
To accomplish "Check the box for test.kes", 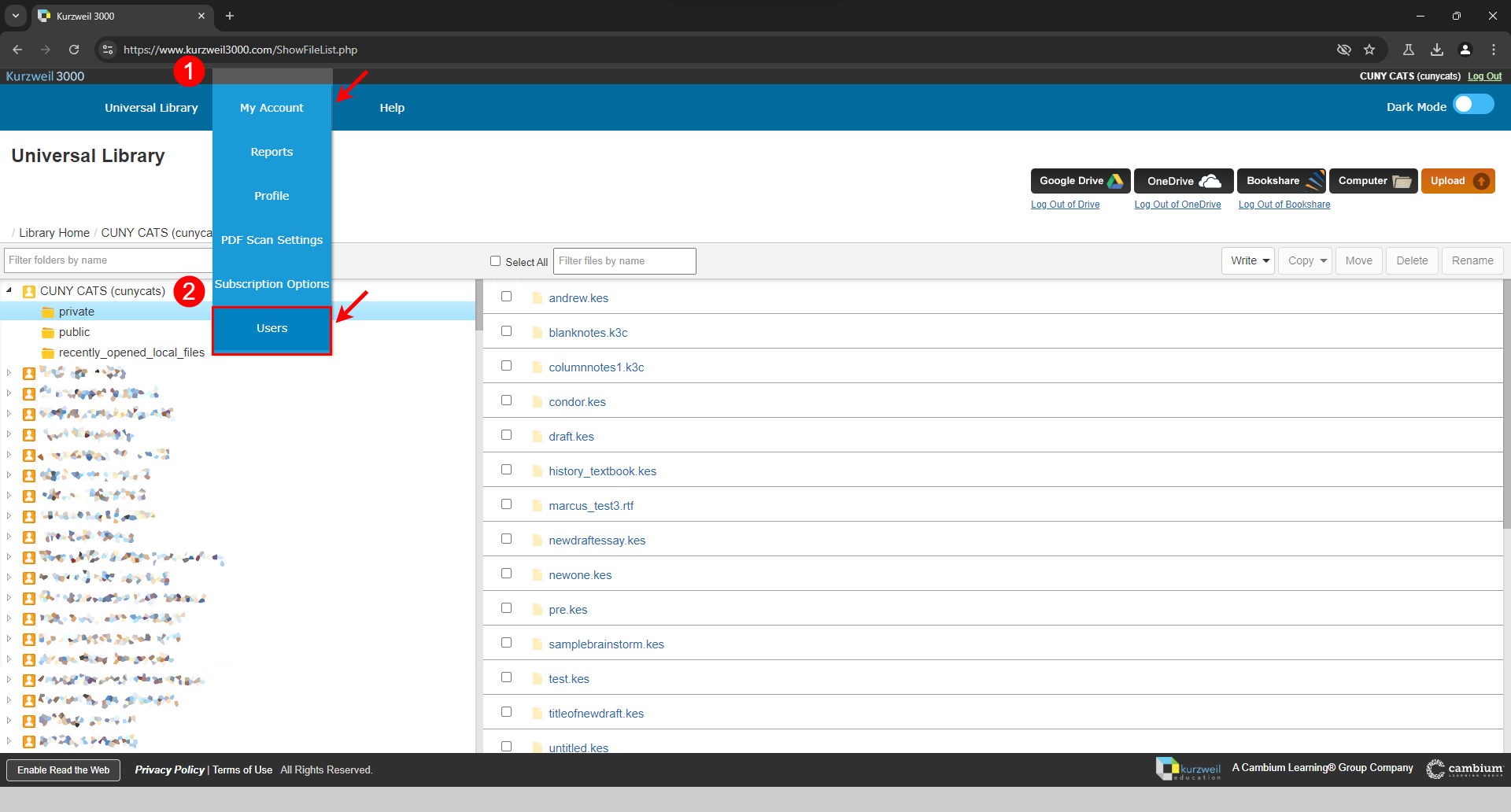I will click(507, 677).
